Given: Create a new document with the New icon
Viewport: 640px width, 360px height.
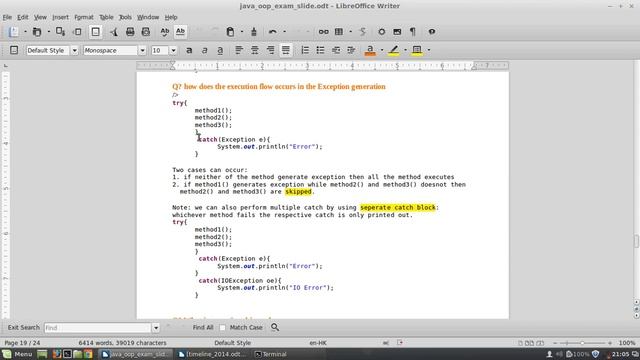Looking at the screenshot, I should 13,32.
